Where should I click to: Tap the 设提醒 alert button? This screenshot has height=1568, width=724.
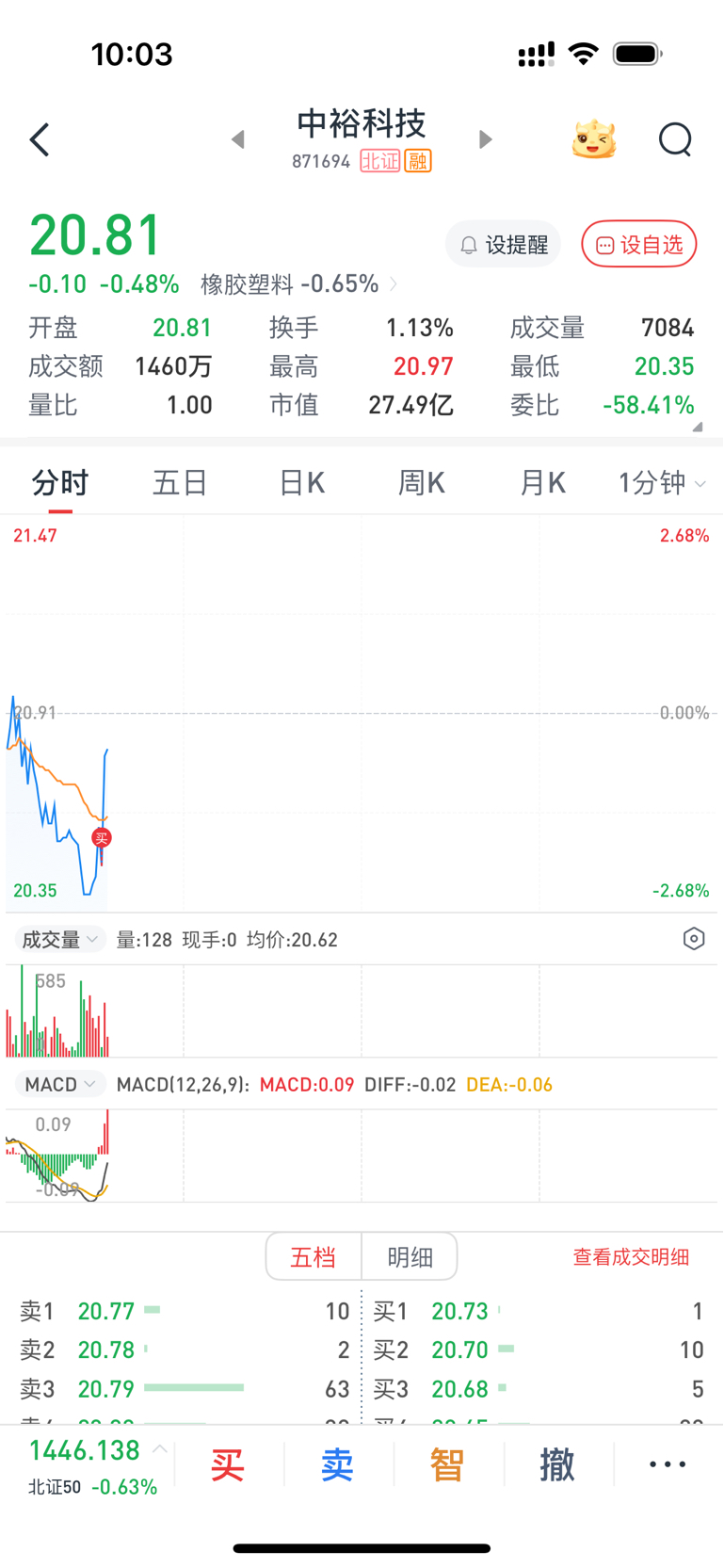click(x=504, y=245)
